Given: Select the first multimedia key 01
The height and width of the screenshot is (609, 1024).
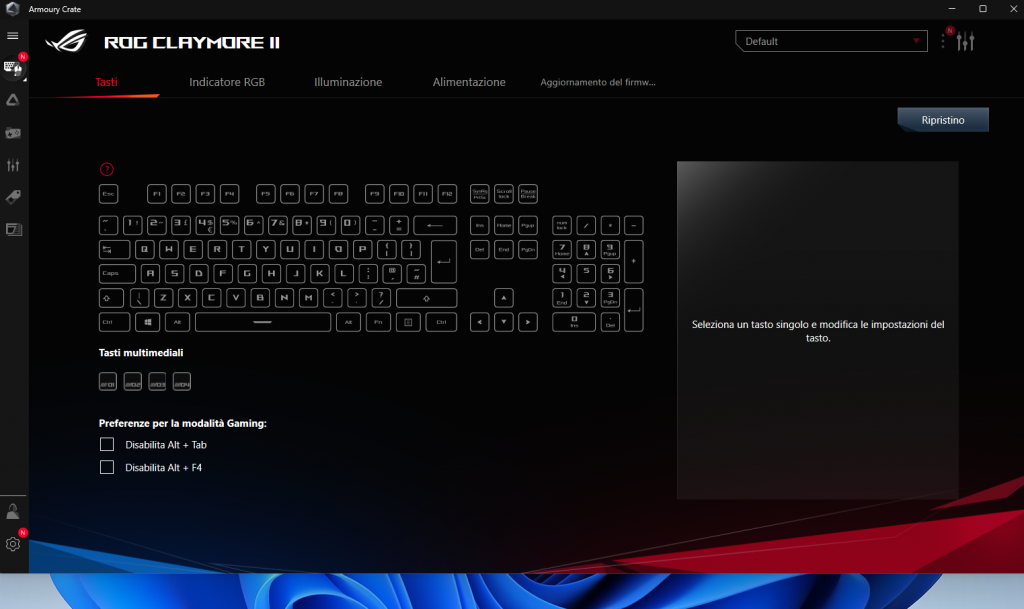Looking at the screenshot, I should (x=108, y=382).
